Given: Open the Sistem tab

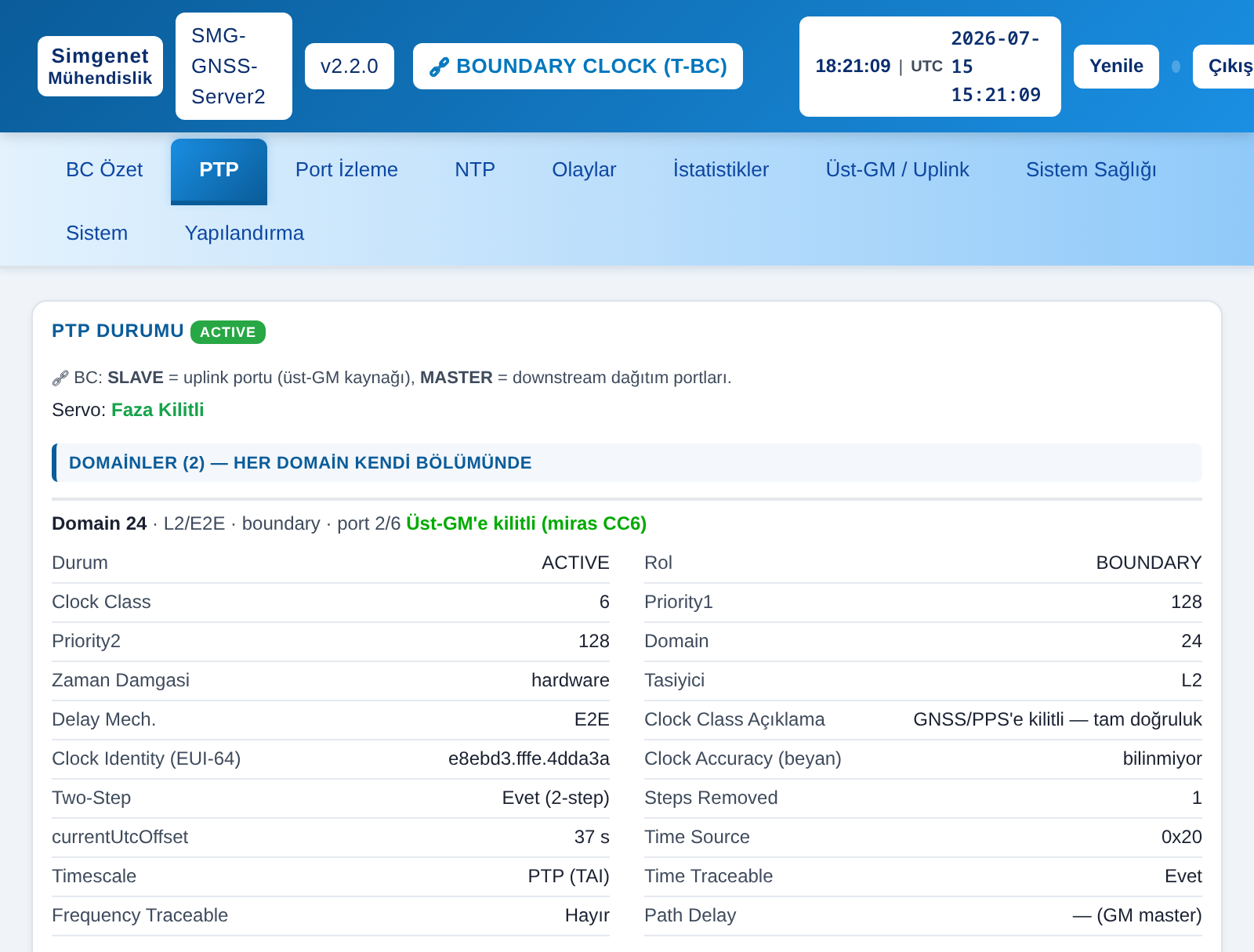Looking at the screenshot, I should pyautogui.click(x=96, y=233).
